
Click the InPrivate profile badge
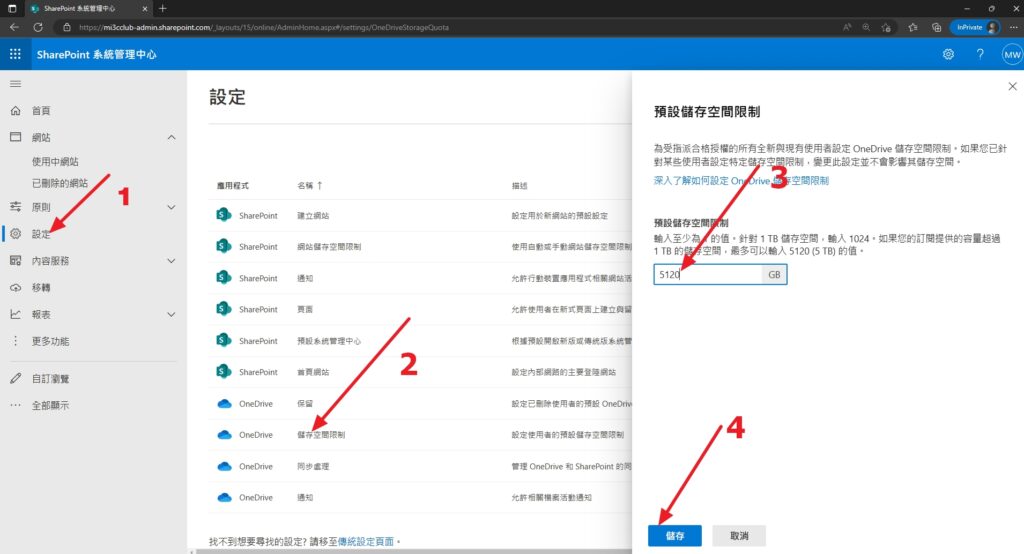(975, 27)
